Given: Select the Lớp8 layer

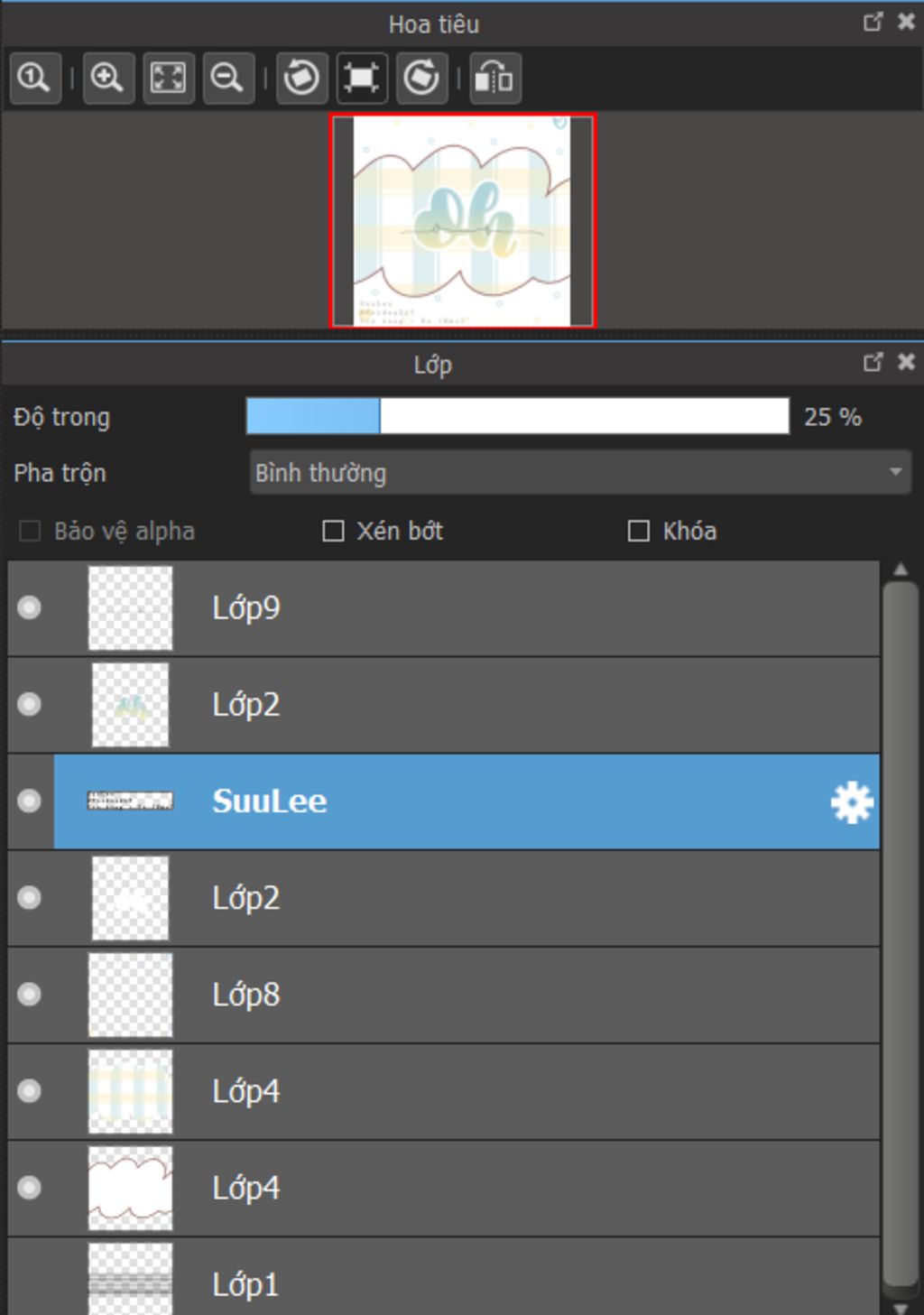Looking at the screenshot, I should (443, 996).
